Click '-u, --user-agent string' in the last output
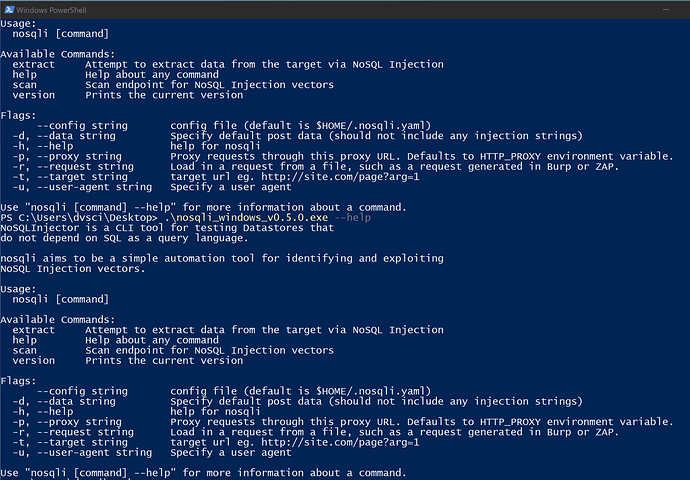Viewport: 690px width, 480px height. 82,452
